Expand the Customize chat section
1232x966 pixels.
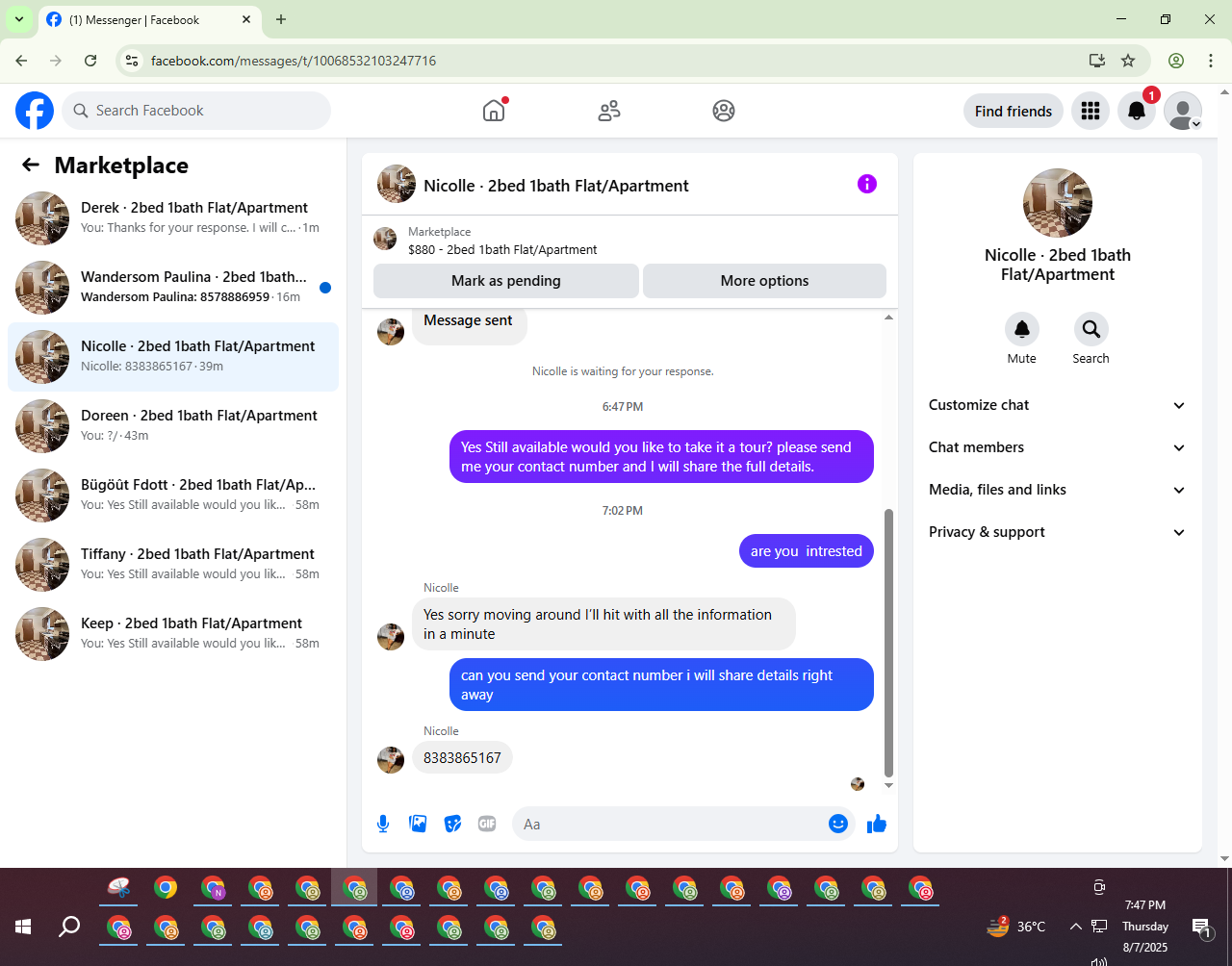(x=1058, y=405)
